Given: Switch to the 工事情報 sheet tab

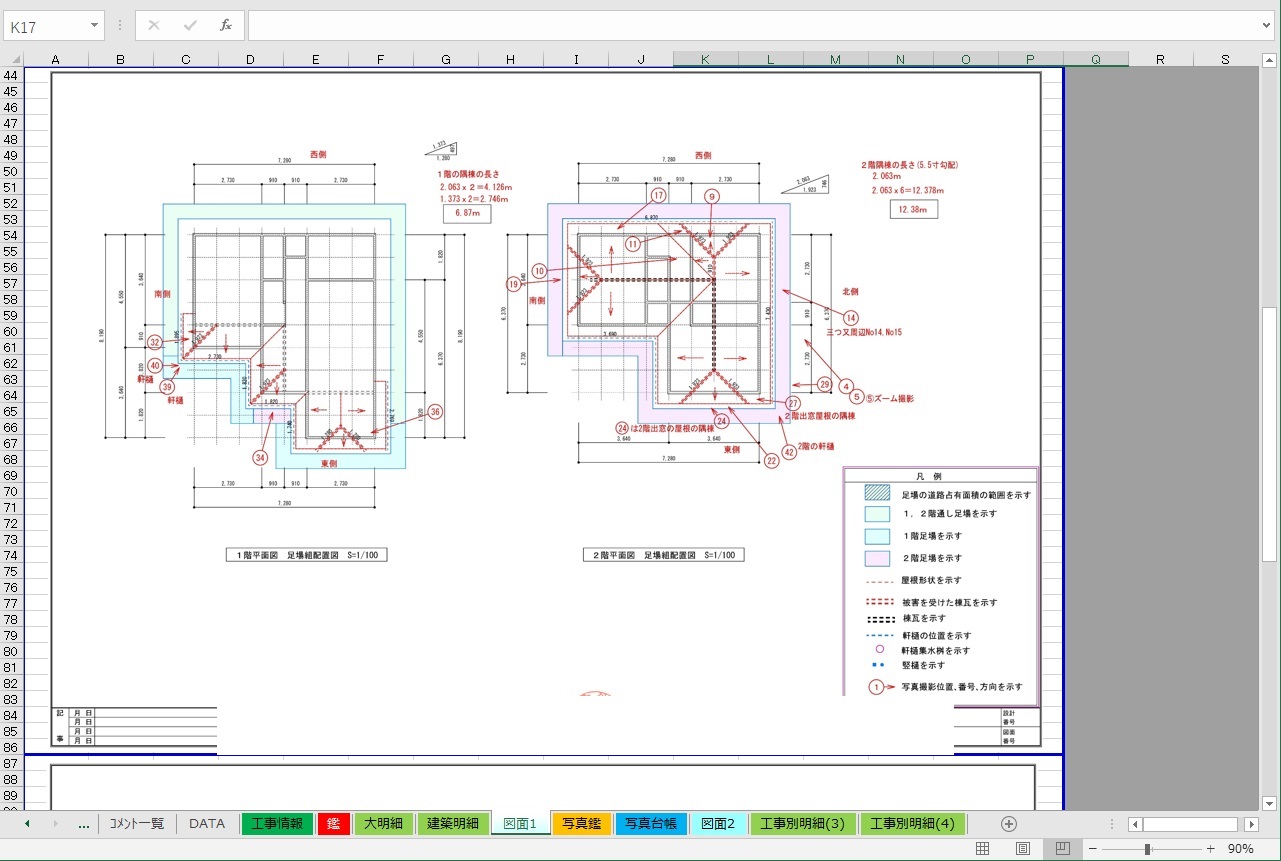Looking at the screenshot, I should (x=277, y=824).
